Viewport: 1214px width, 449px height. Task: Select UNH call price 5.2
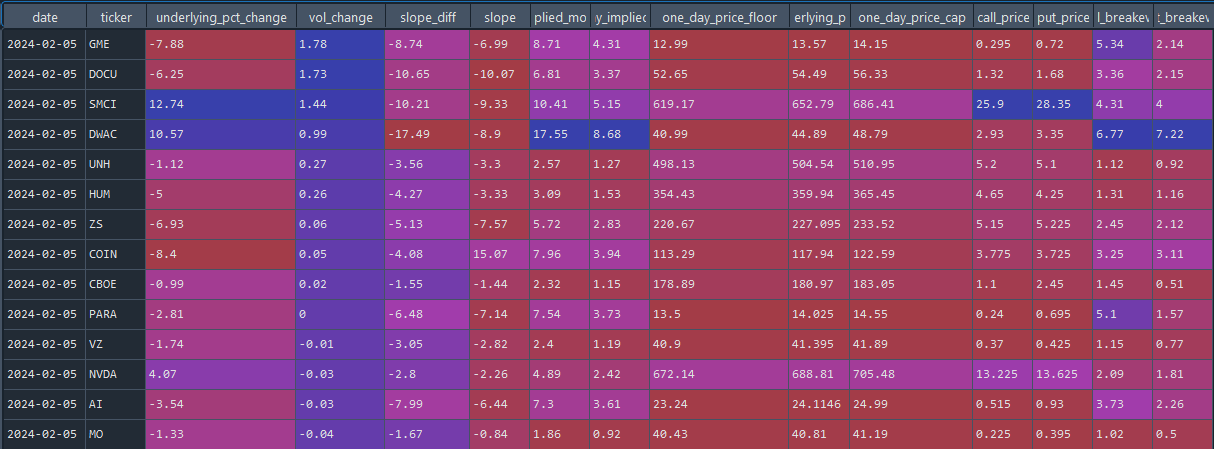coord(1003,165)
